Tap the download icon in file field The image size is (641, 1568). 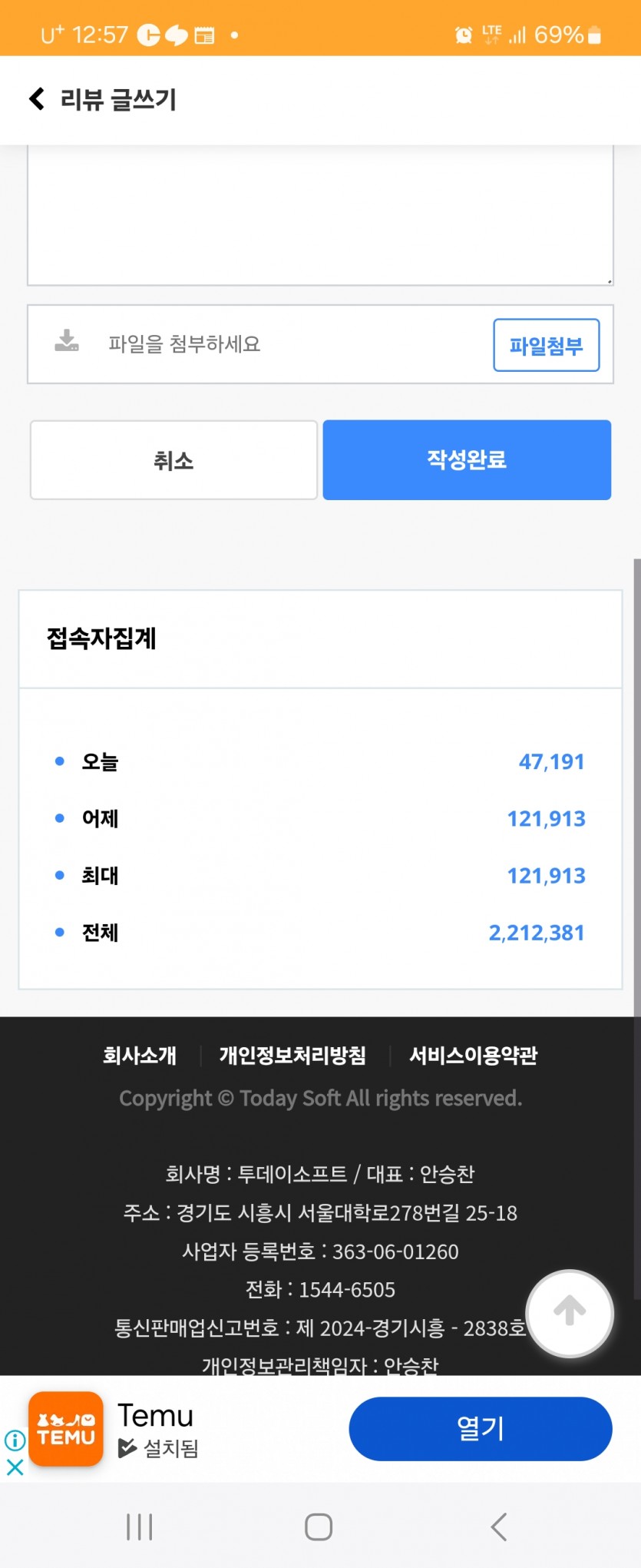67,341
